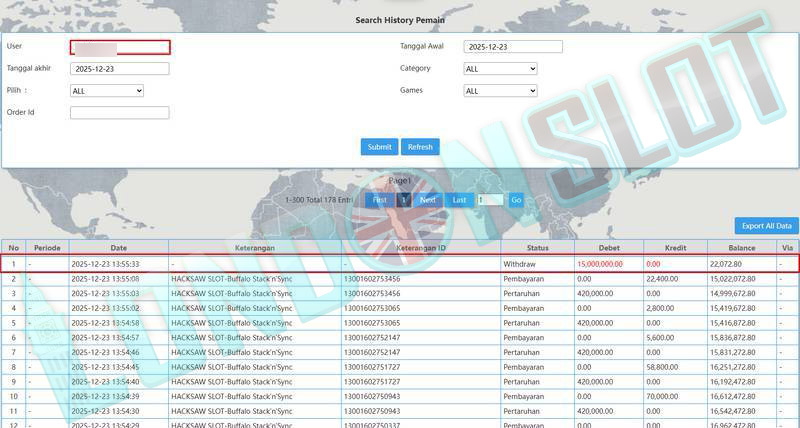Viewport: 800px width, 428px height.
Task: Click the Balance column header
Action: click(x=741, y=248)
